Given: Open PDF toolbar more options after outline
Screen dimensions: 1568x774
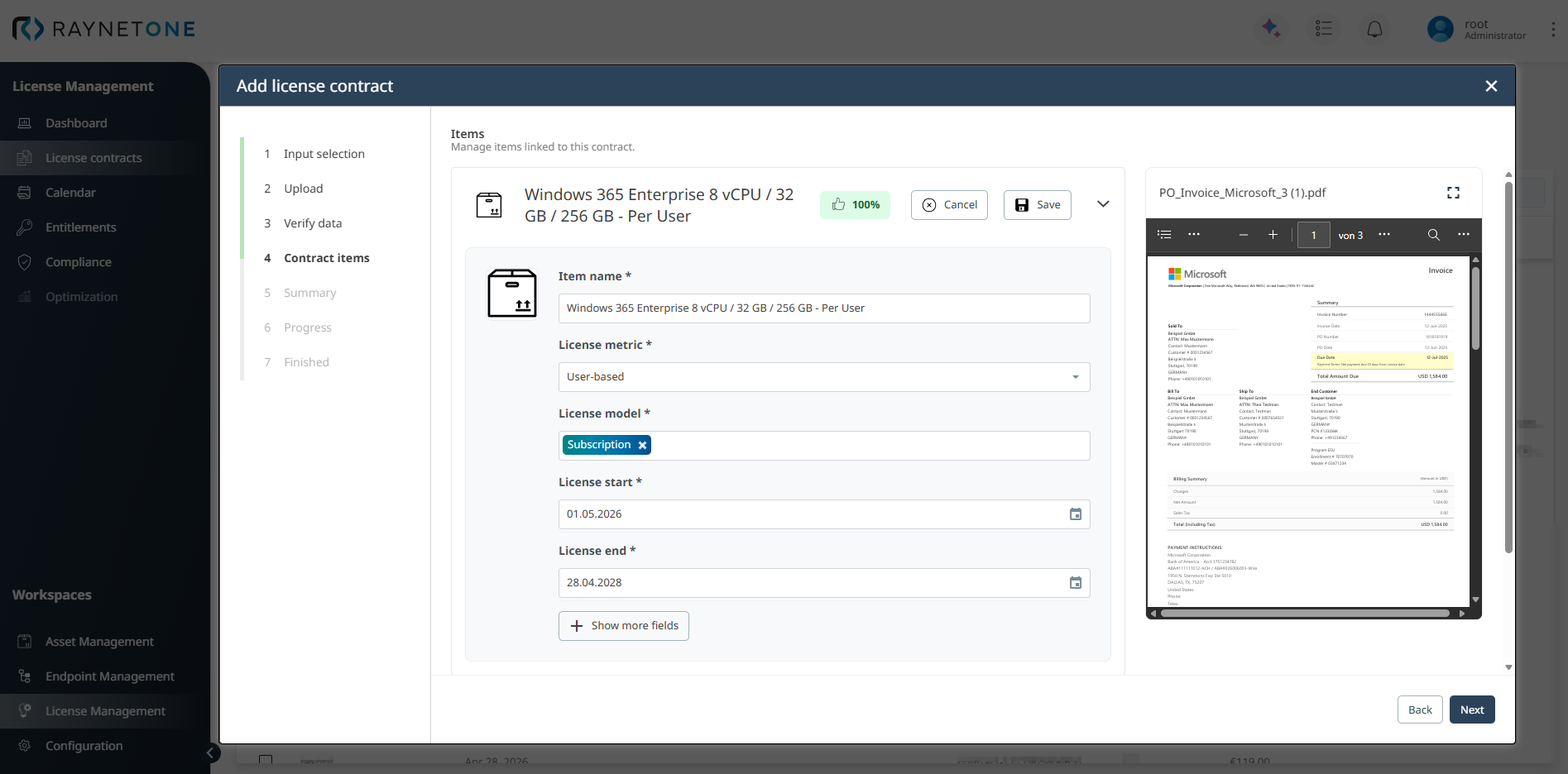Looking at the screenshot, I should 1194,235.
